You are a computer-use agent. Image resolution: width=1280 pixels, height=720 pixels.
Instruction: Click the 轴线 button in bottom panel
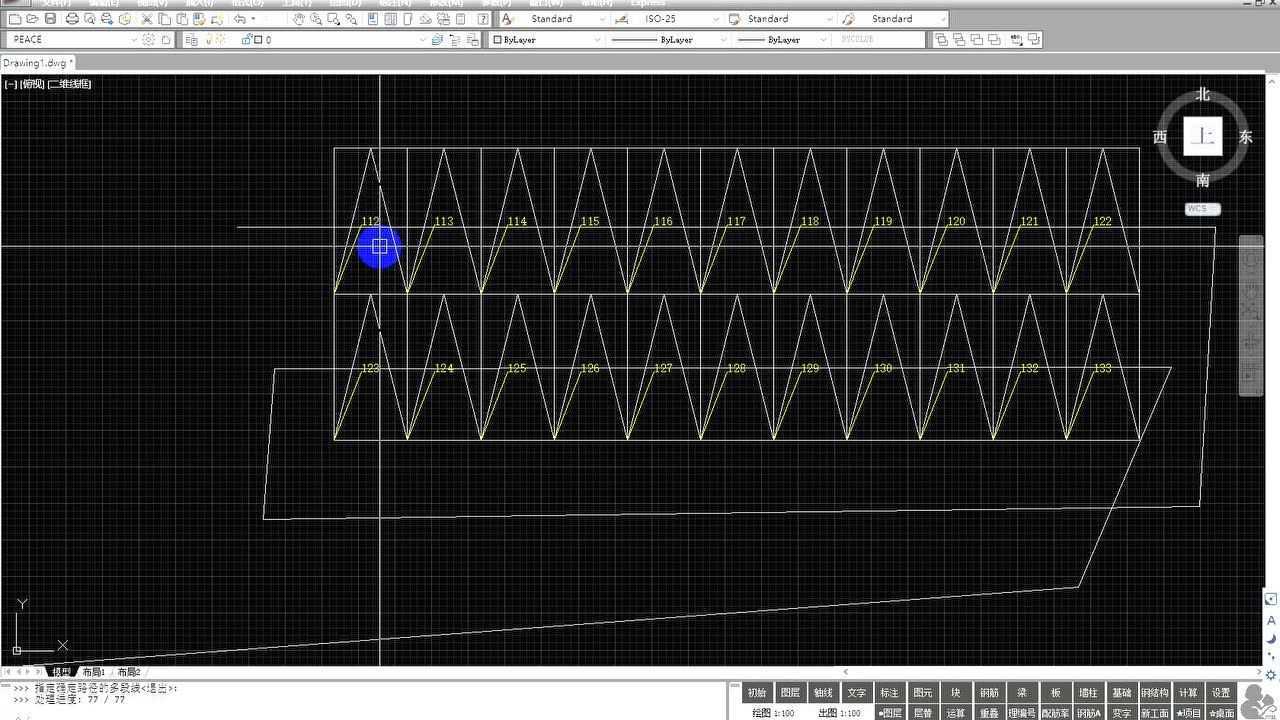[x=823, y=692]
